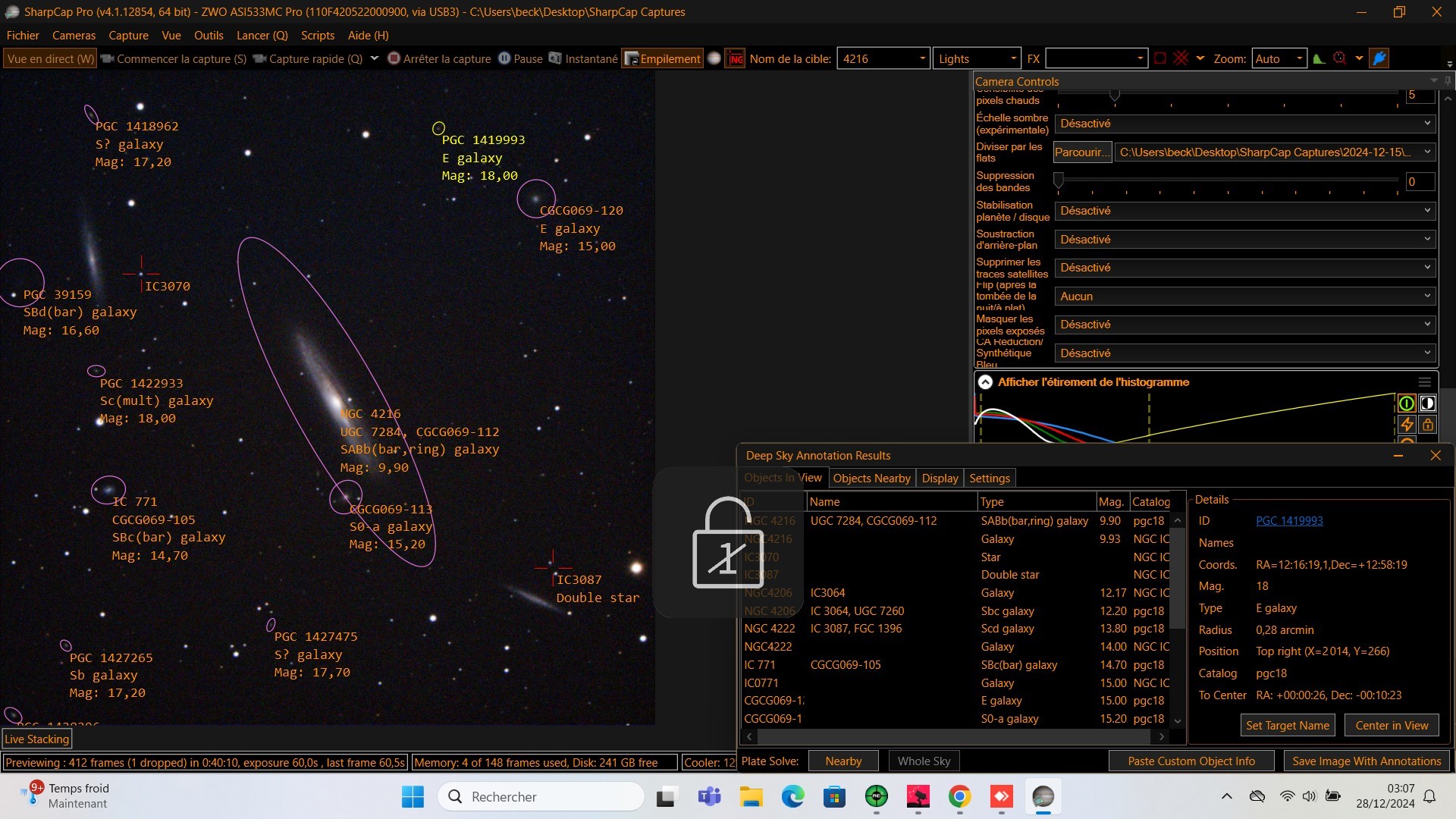Click the Center in View button
This screenshot has height=819, width=1456.
click(1392, 726)
